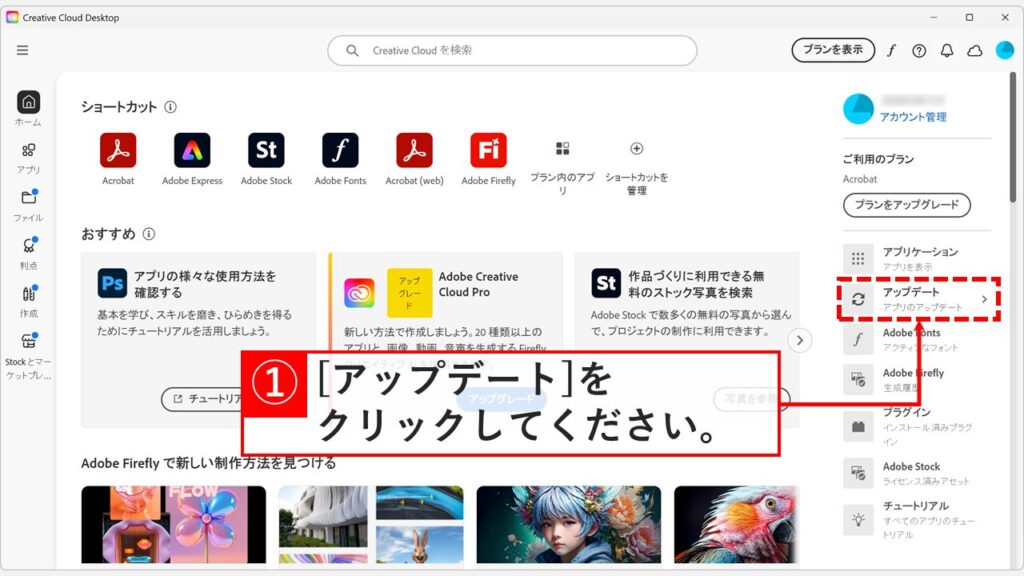The height and width of the screenshot is (576, 1024).
Task: Click the アカウント管理 link
Action: pyautogui.click(x=913, y=117)
